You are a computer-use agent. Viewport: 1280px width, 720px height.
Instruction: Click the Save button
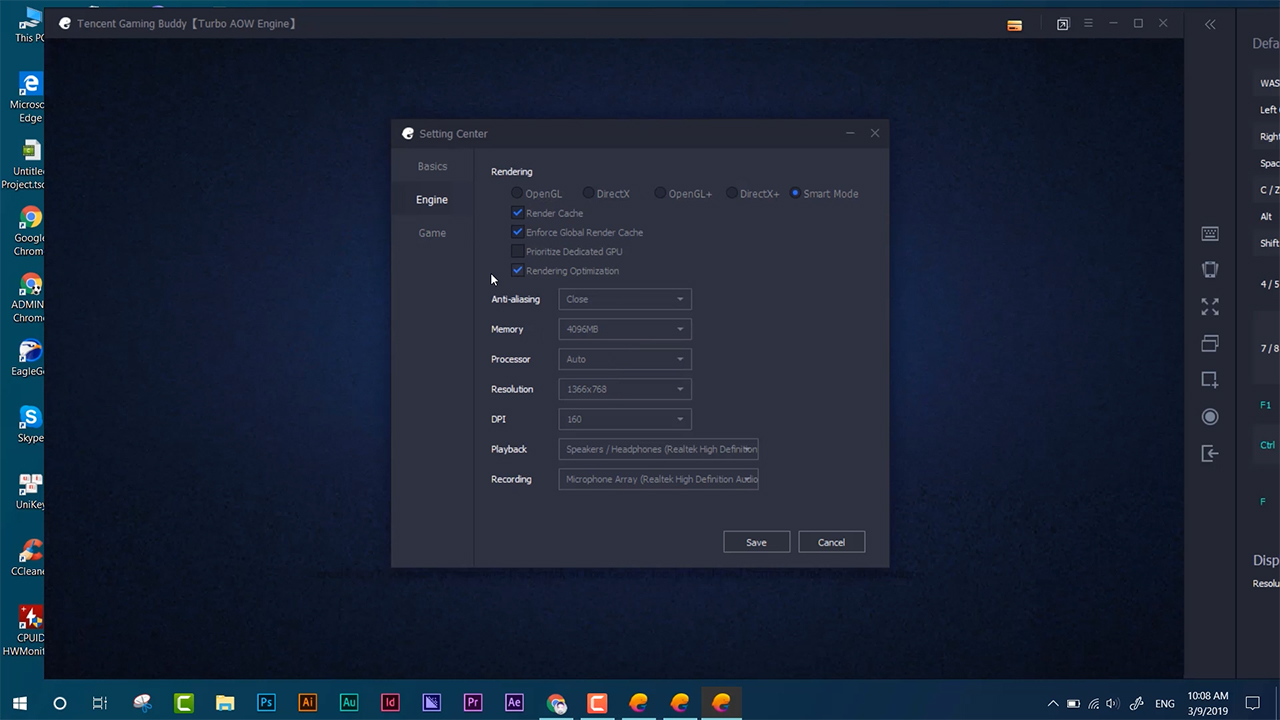(756, 542)
